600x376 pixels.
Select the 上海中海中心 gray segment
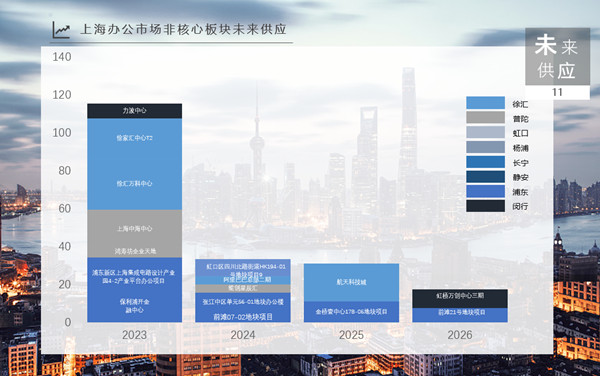[135, 229]
